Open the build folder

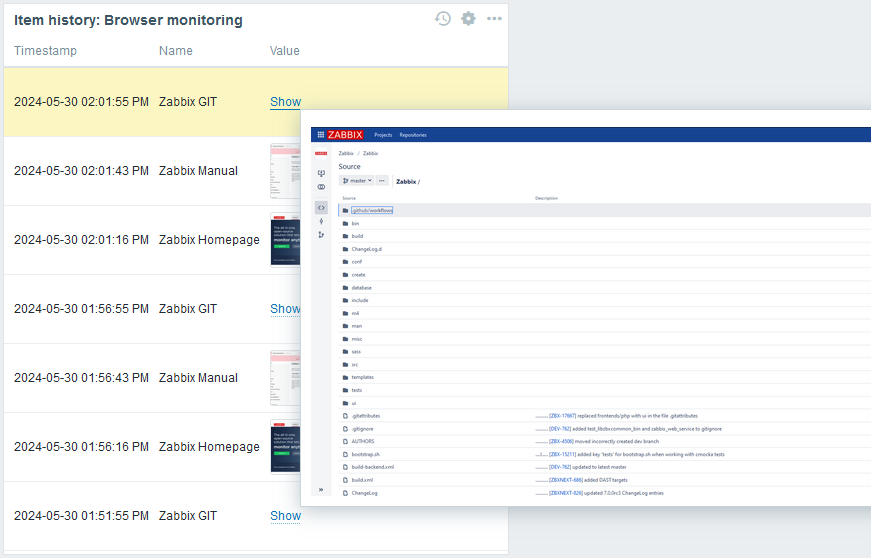pyautogui.click(x=357, y=236)
